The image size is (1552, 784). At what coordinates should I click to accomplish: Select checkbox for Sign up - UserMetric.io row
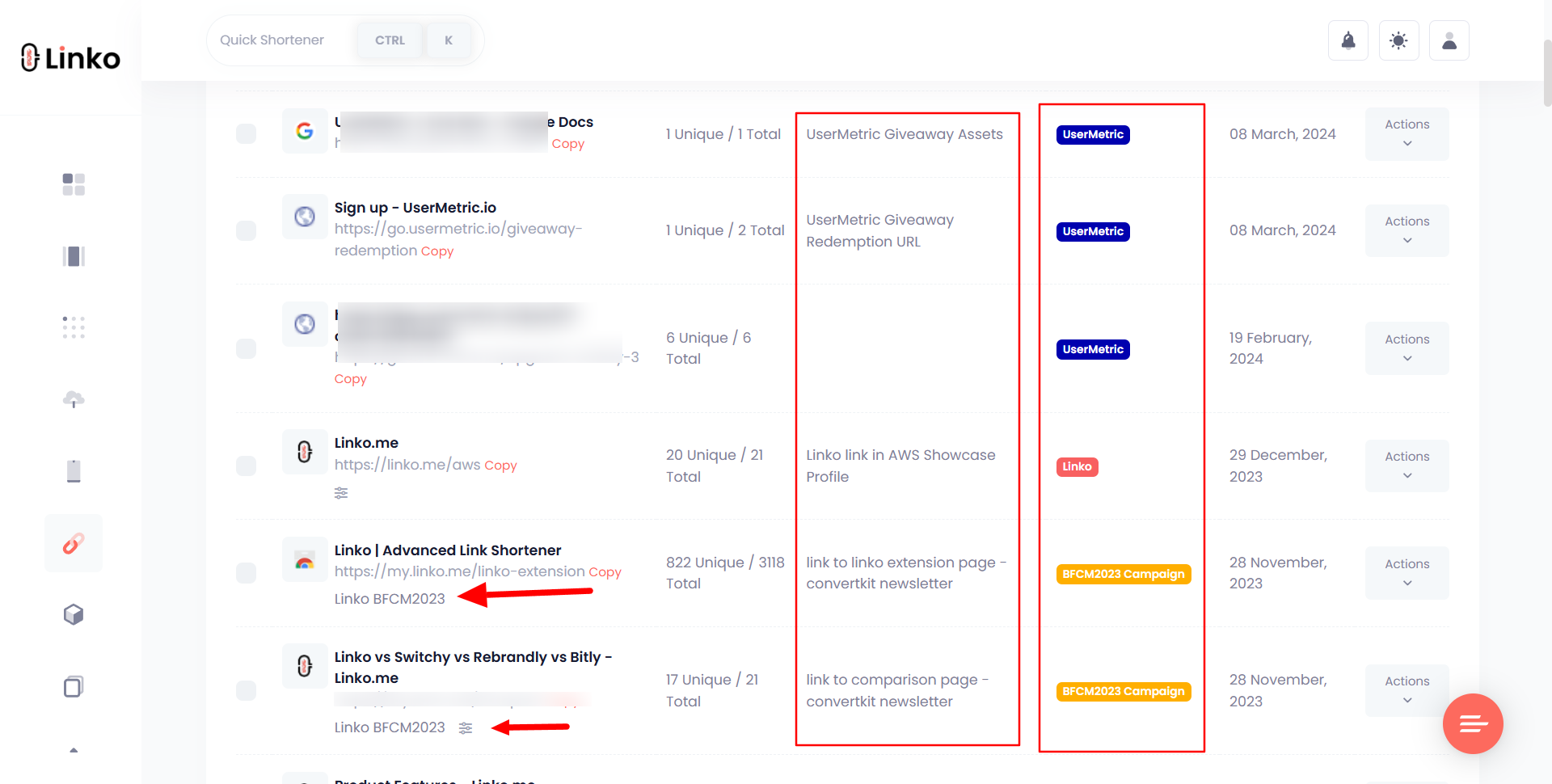(x=246, y=230)
